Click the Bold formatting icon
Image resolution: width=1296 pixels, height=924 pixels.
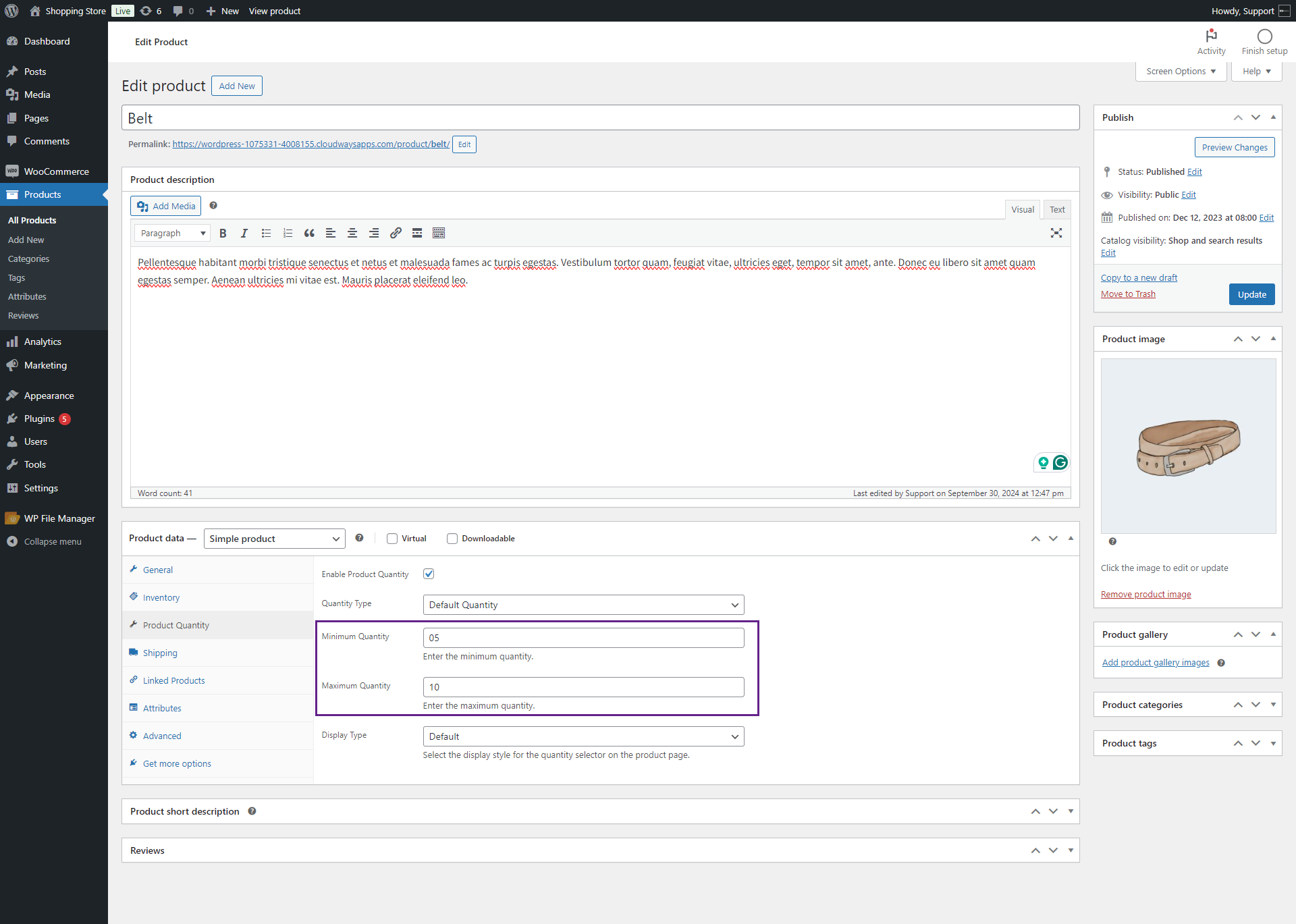(x=223, y=233)
